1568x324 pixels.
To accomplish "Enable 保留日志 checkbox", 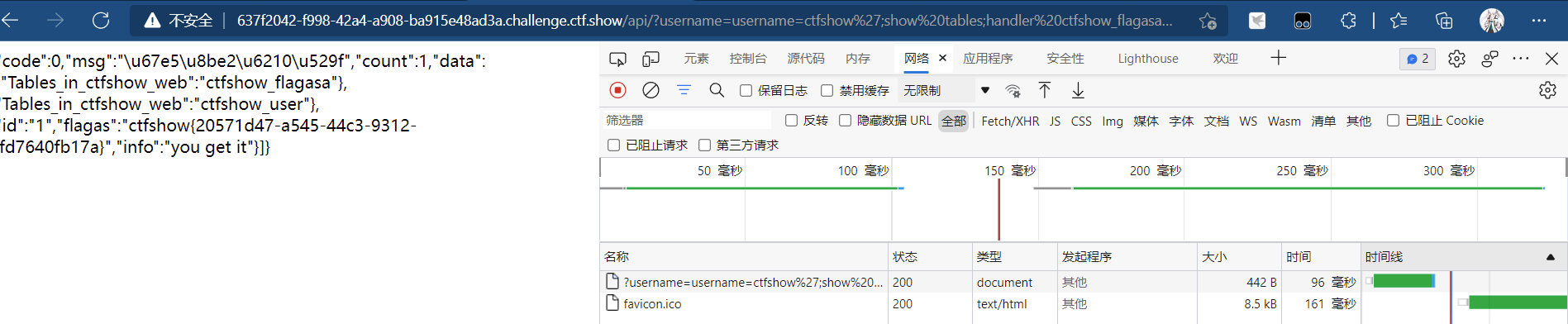I will pyautogui.click(x=746, y=90).
